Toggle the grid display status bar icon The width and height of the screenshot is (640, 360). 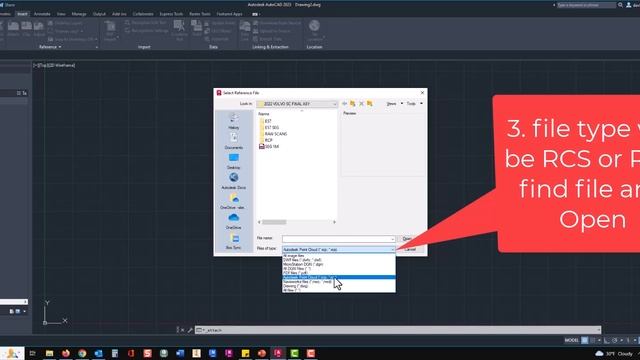tap(584, 340)
